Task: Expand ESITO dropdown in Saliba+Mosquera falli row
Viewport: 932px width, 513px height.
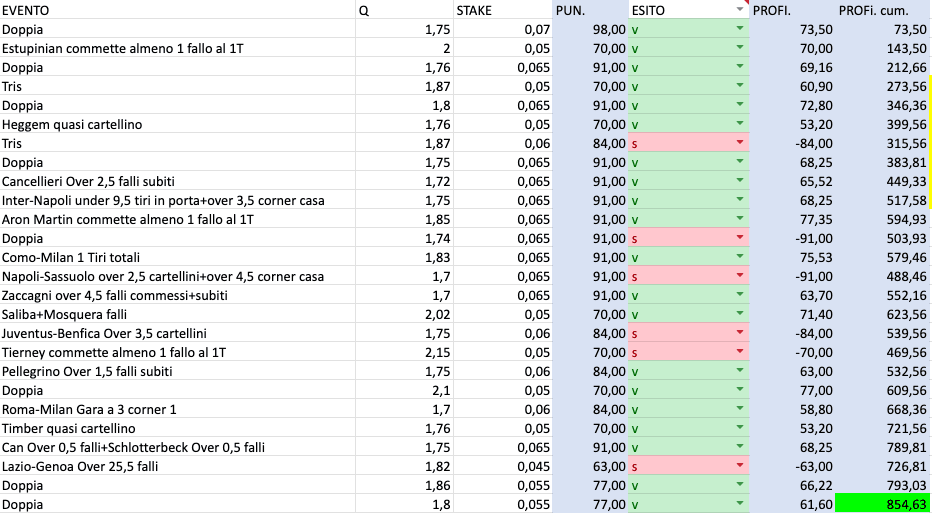Action: click(740, 314)
